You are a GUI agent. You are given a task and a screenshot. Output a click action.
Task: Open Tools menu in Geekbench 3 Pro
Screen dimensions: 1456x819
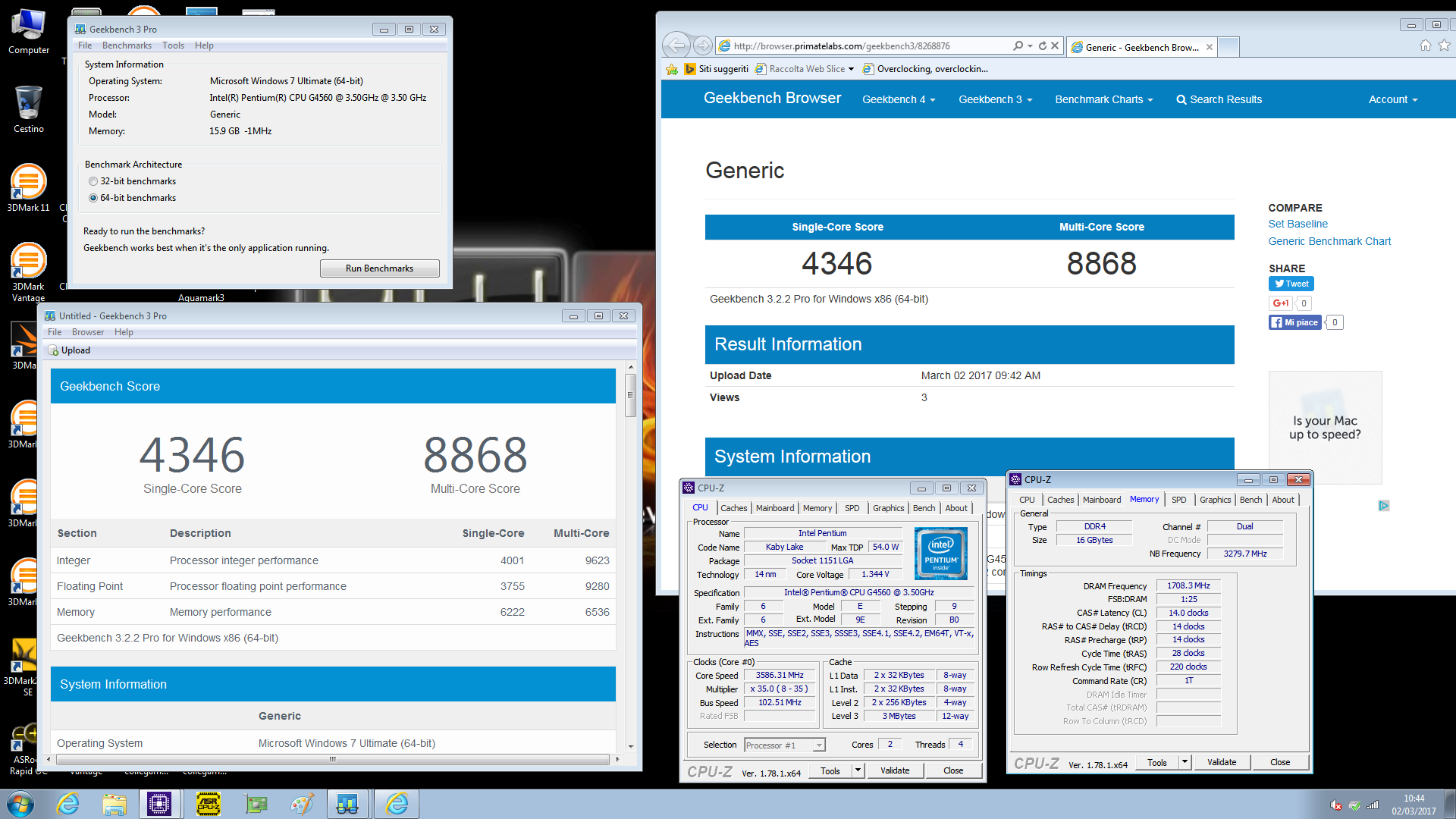[173, 45]
